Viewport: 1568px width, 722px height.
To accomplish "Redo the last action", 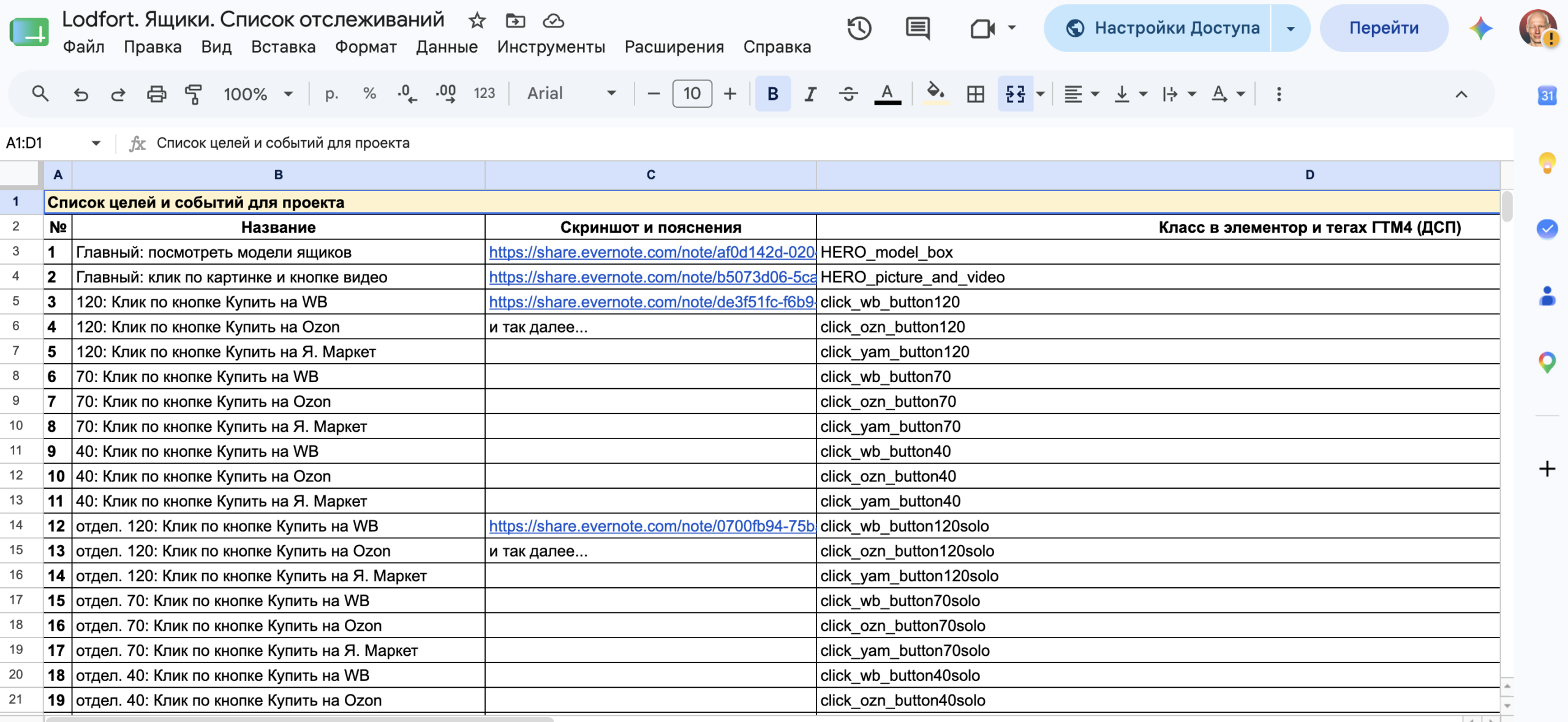I will point(118,94).
